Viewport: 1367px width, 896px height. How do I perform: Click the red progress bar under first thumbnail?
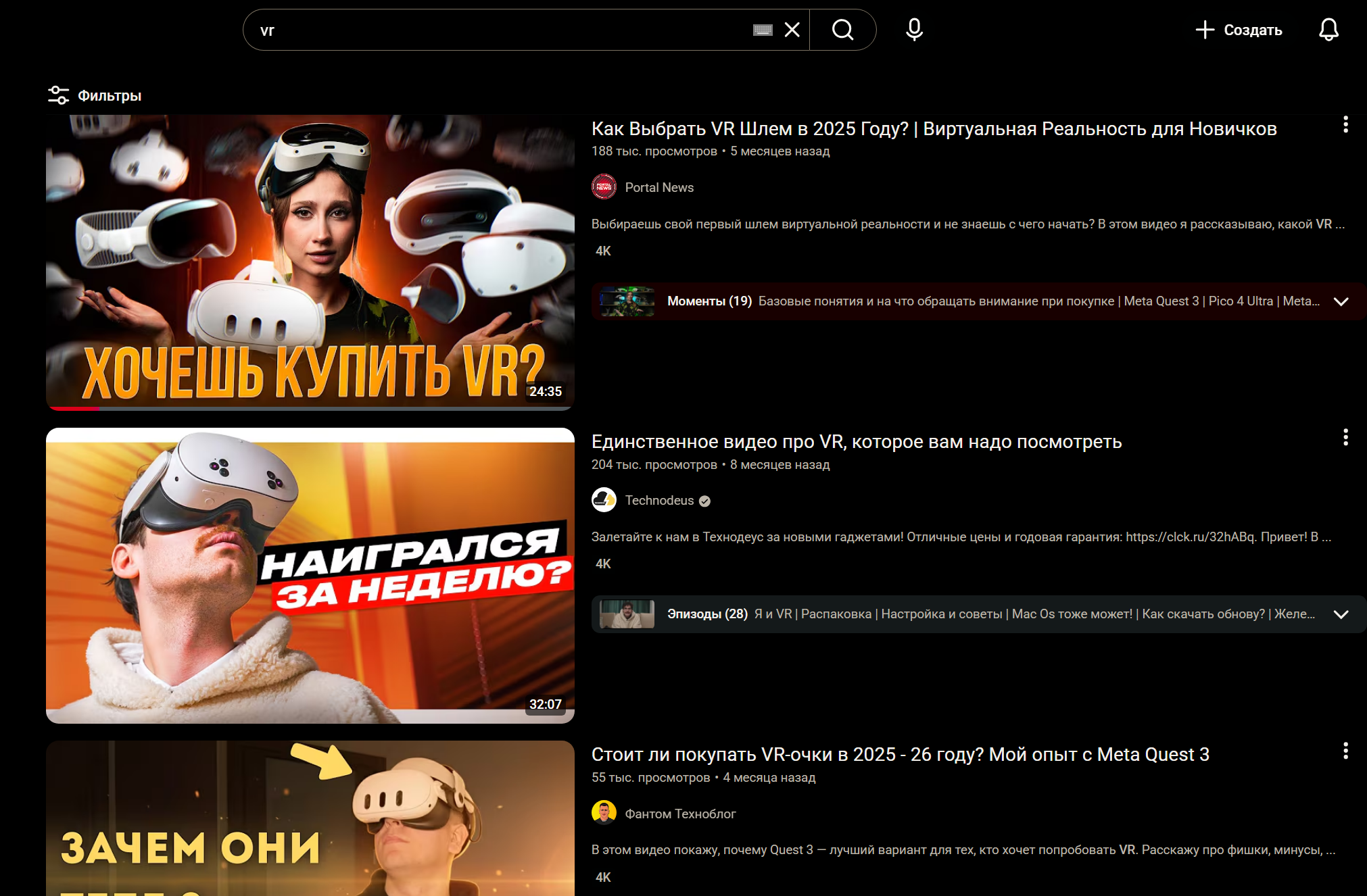[x=74, y=408]
